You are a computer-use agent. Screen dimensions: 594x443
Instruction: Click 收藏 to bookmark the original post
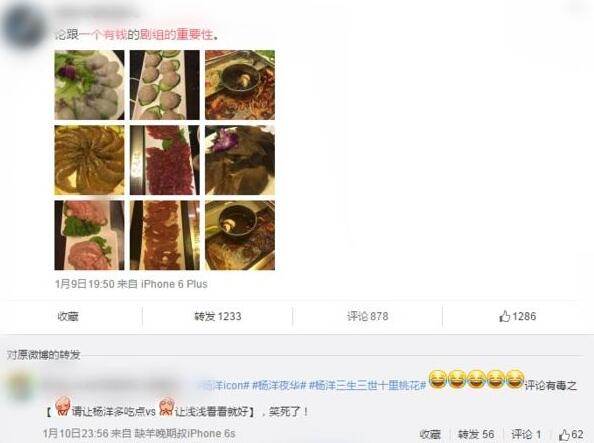pyautogui.click(x=68, y=316)
